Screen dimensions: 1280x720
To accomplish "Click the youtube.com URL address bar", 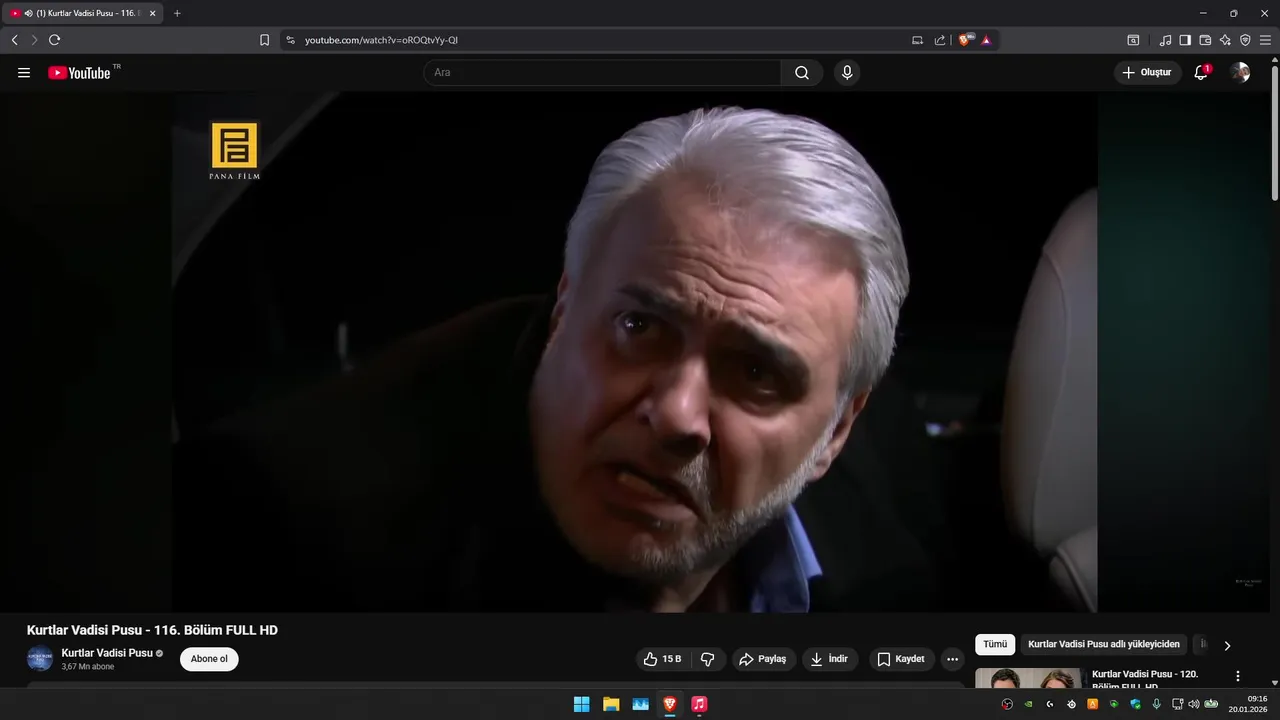I will (381, 40).
